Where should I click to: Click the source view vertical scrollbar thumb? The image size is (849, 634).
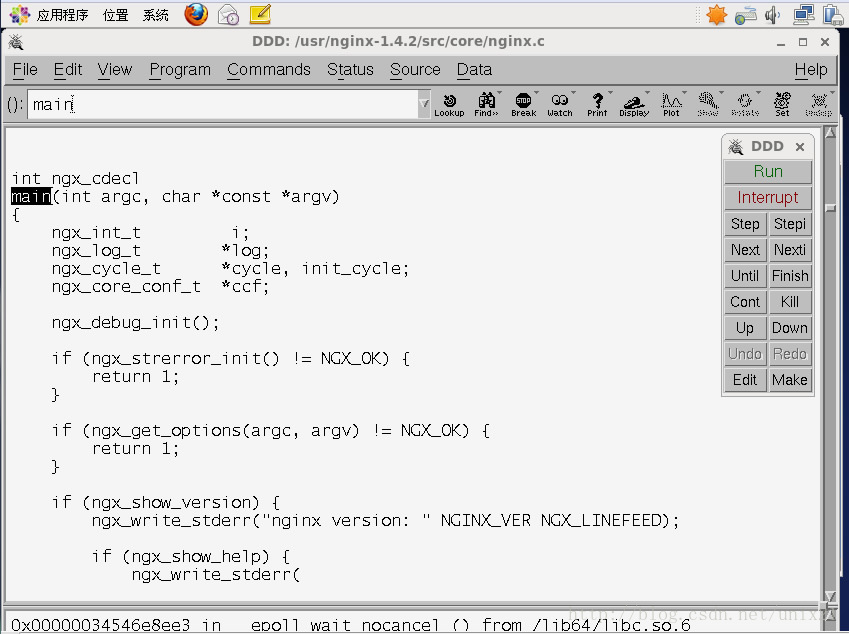[x=830, y=208]
